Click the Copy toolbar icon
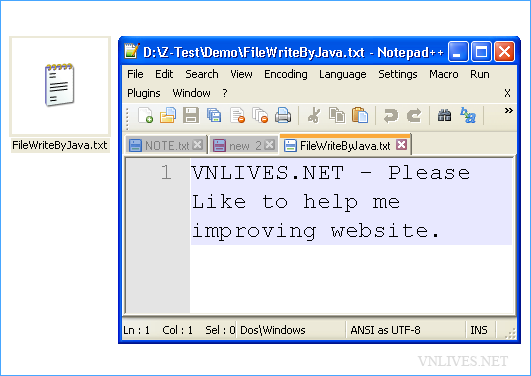The width and height of the screenshot is (531, 376). (337, 115)
